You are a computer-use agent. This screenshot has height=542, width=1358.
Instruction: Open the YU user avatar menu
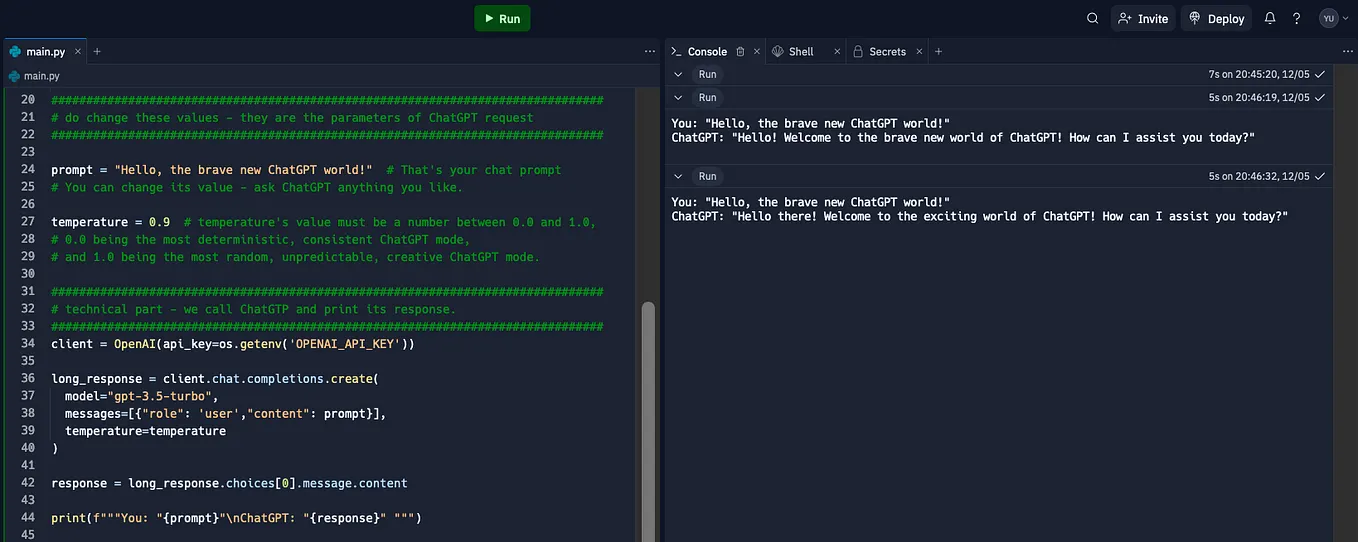[1334, 18]
